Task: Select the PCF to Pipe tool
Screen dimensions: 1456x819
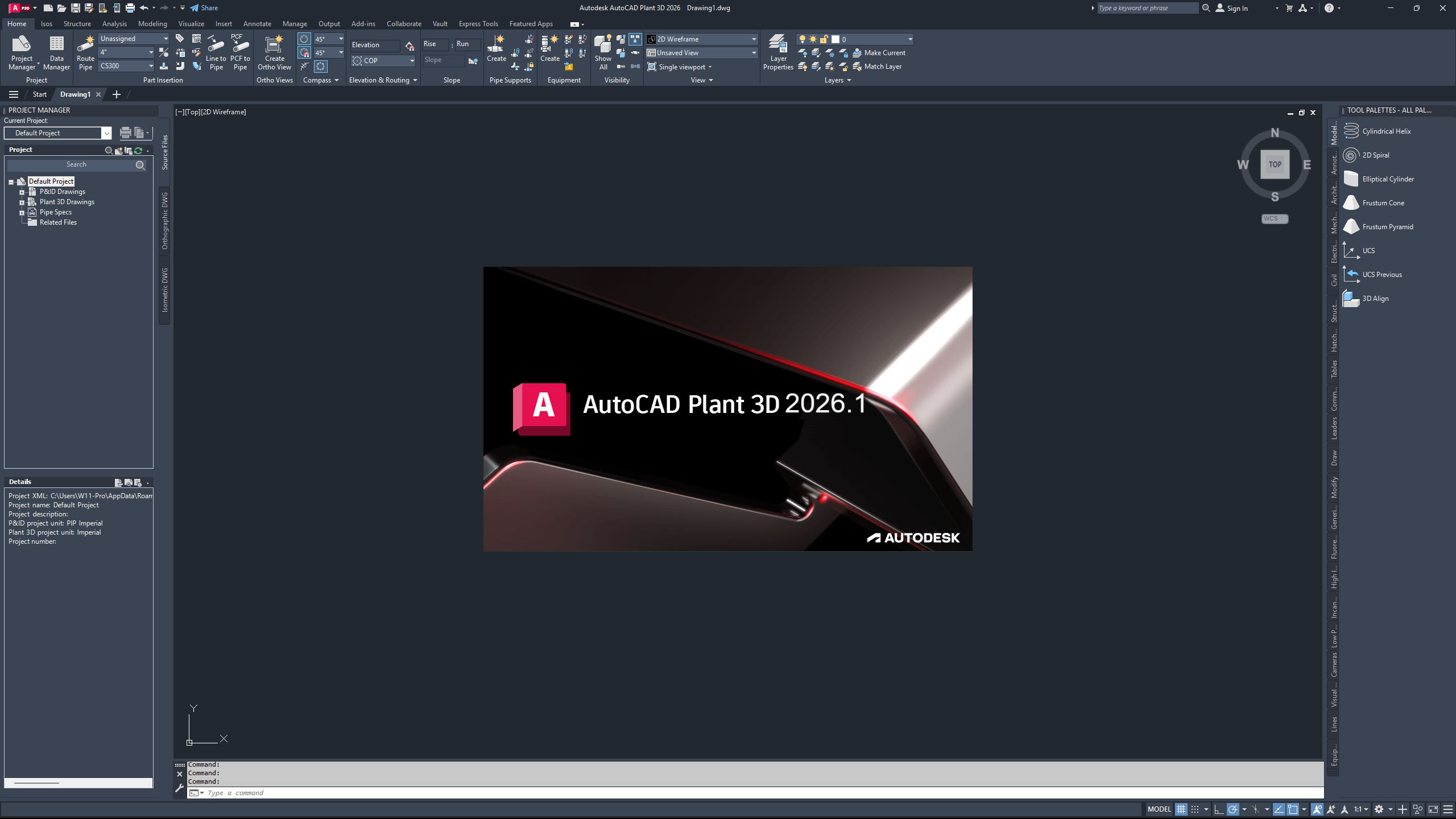Action: (239, 51)
